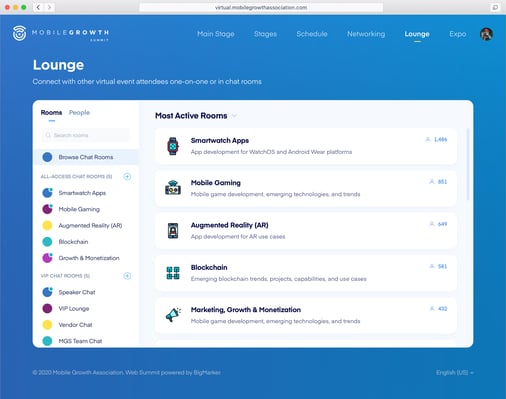
Task: Click the Smartwatch Apps sidebar avatar
Action: pos(47,193)
